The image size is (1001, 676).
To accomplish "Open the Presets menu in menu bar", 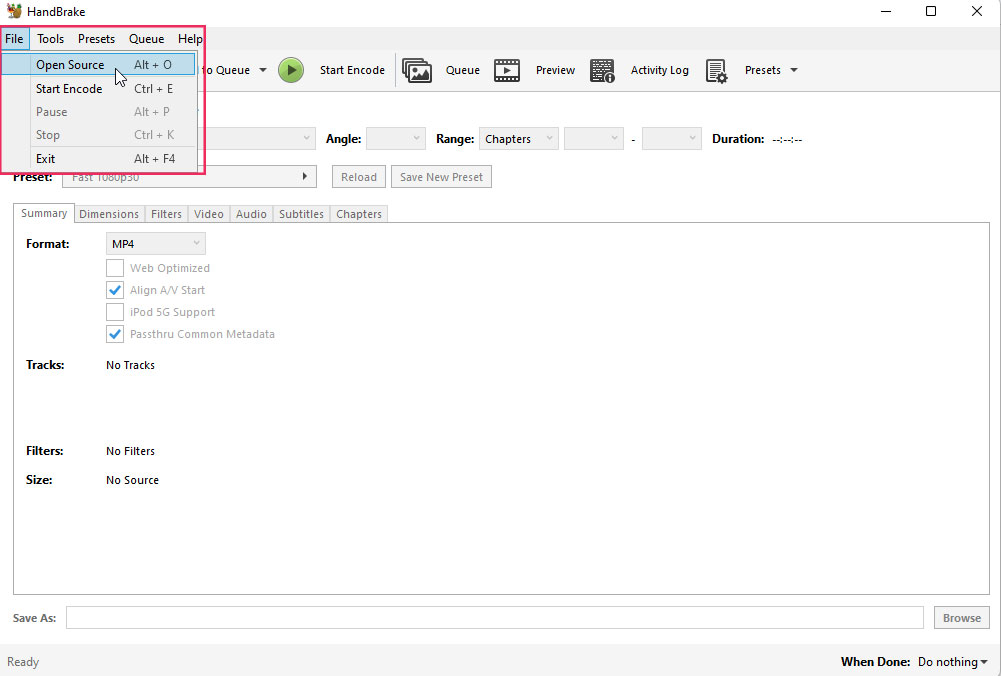I will click(x=96, y=39).
